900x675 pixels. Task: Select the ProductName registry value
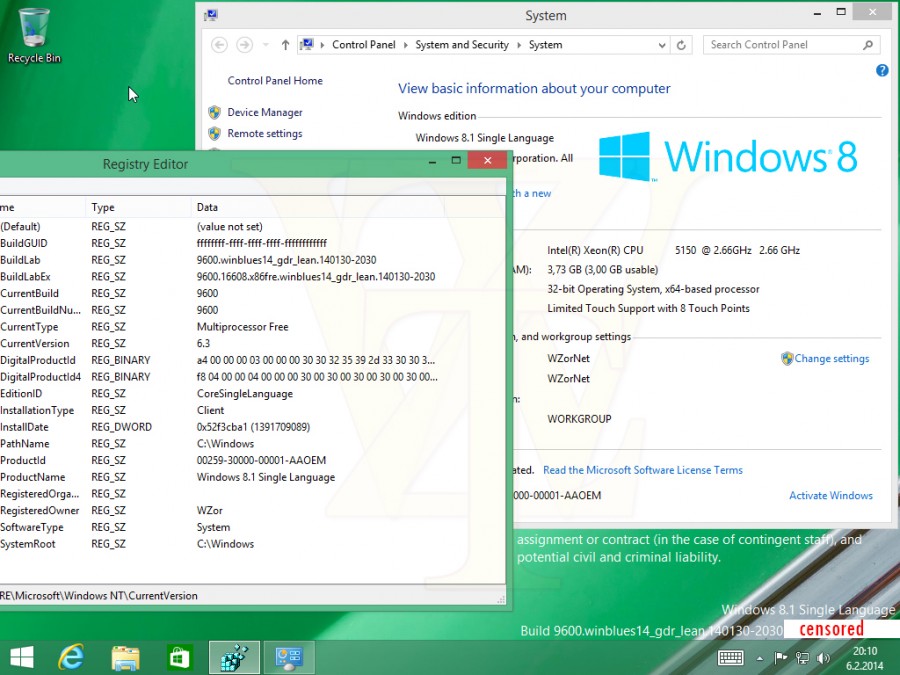[253, 477]
